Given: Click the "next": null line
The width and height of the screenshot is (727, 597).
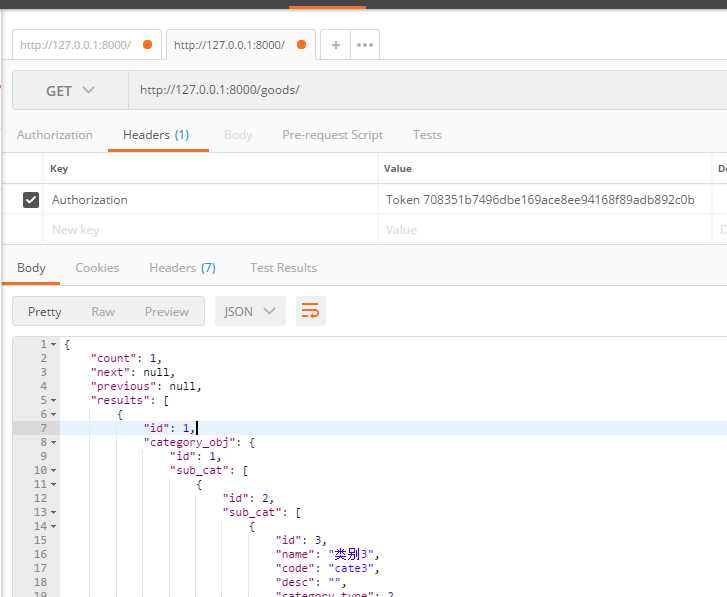Looking at the screenshot, I should pyautogui.click(x=133, y=372).
